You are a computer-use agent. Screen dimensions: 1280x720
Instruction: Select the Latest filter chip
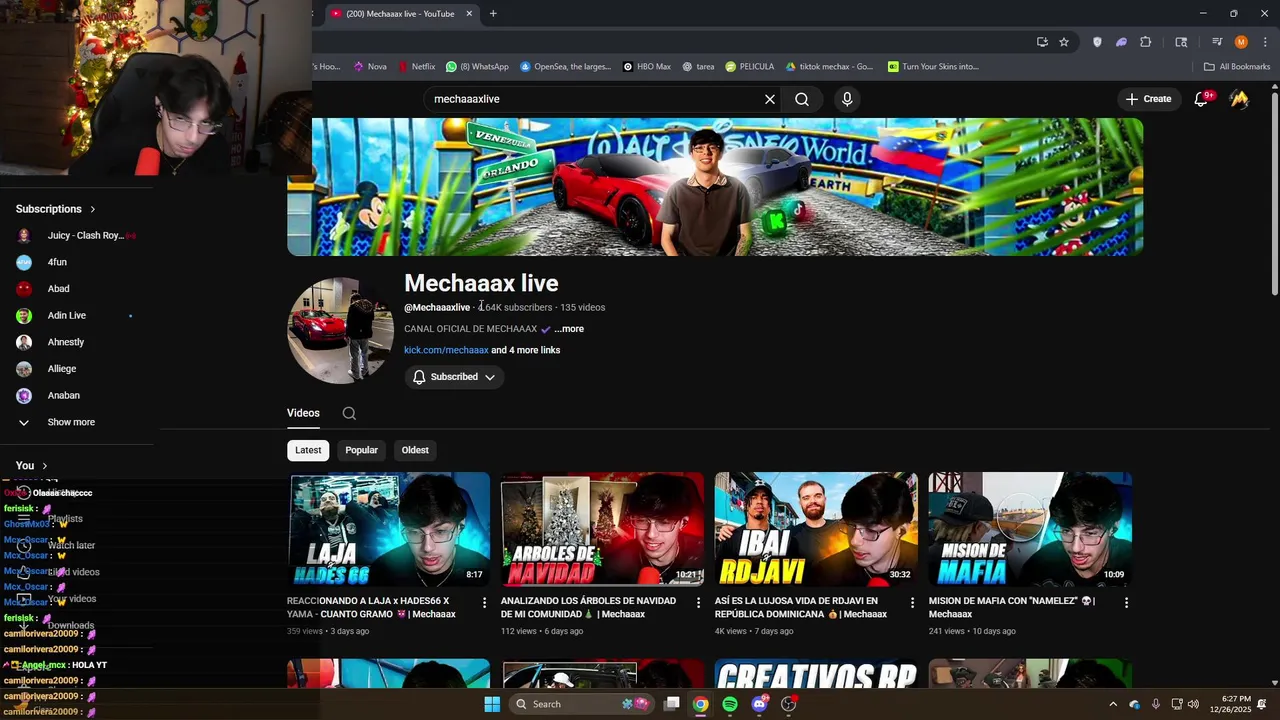coord(308,450)
